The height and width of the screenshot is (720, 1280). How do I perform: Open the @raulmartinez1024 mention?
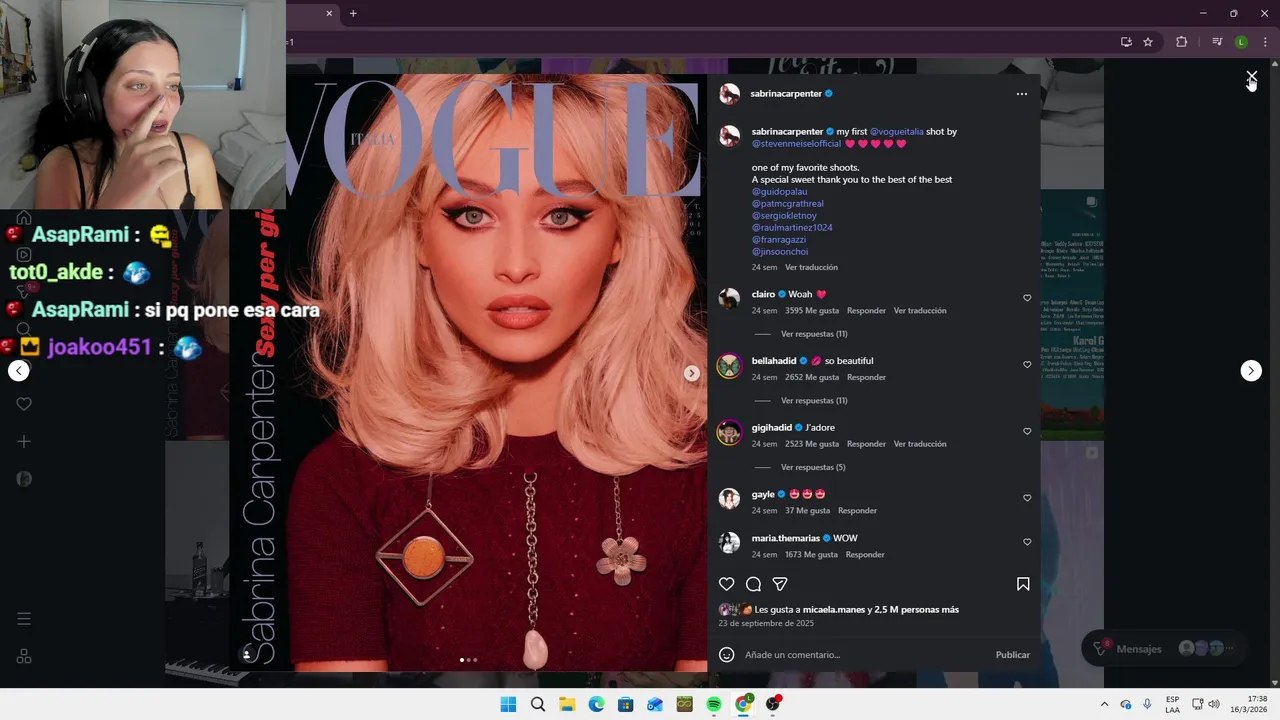pos(792,228)
